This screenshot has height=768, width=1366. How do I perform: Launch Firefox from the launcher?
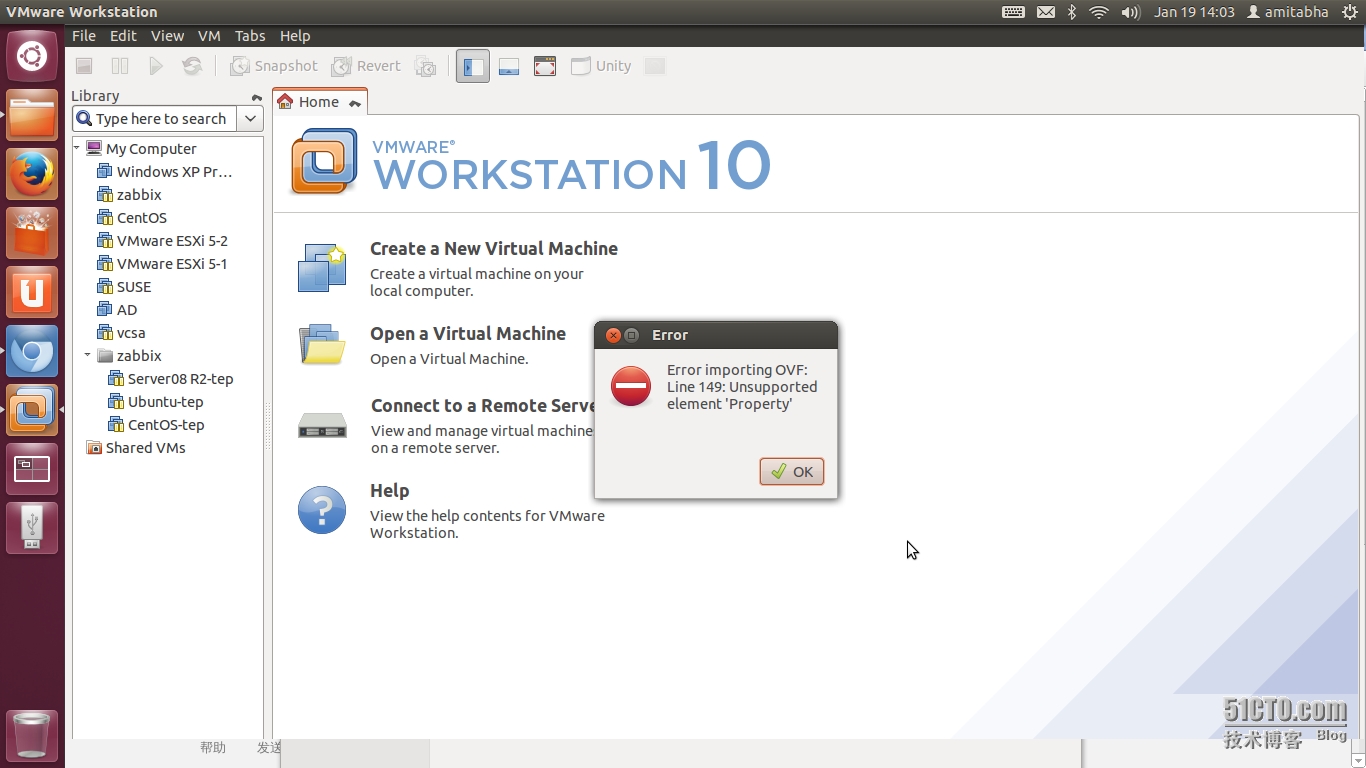32,175
